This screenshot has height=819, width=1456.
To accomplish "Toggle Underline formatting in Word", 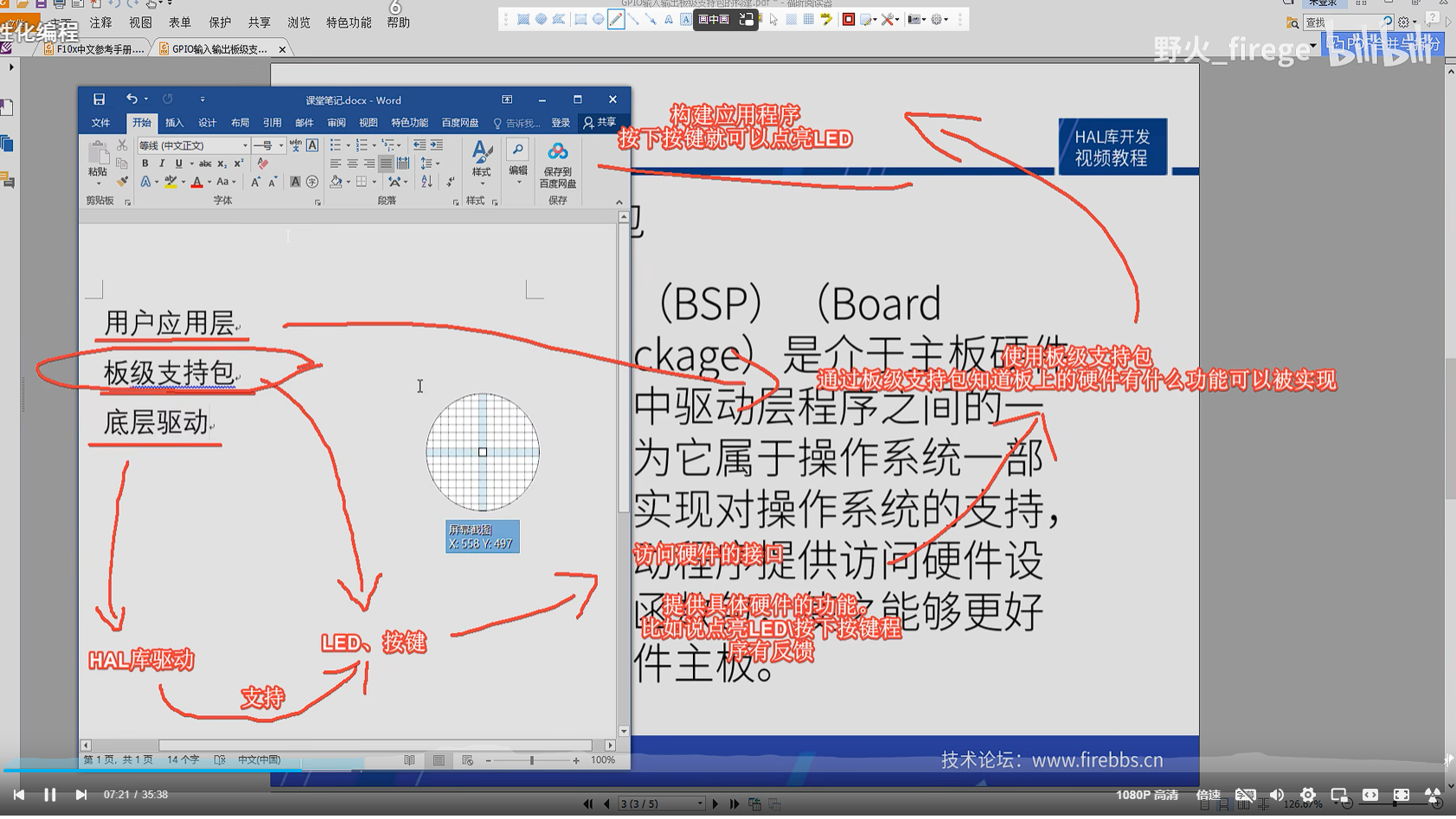I will pyautogui.click(x=178, y=163).
